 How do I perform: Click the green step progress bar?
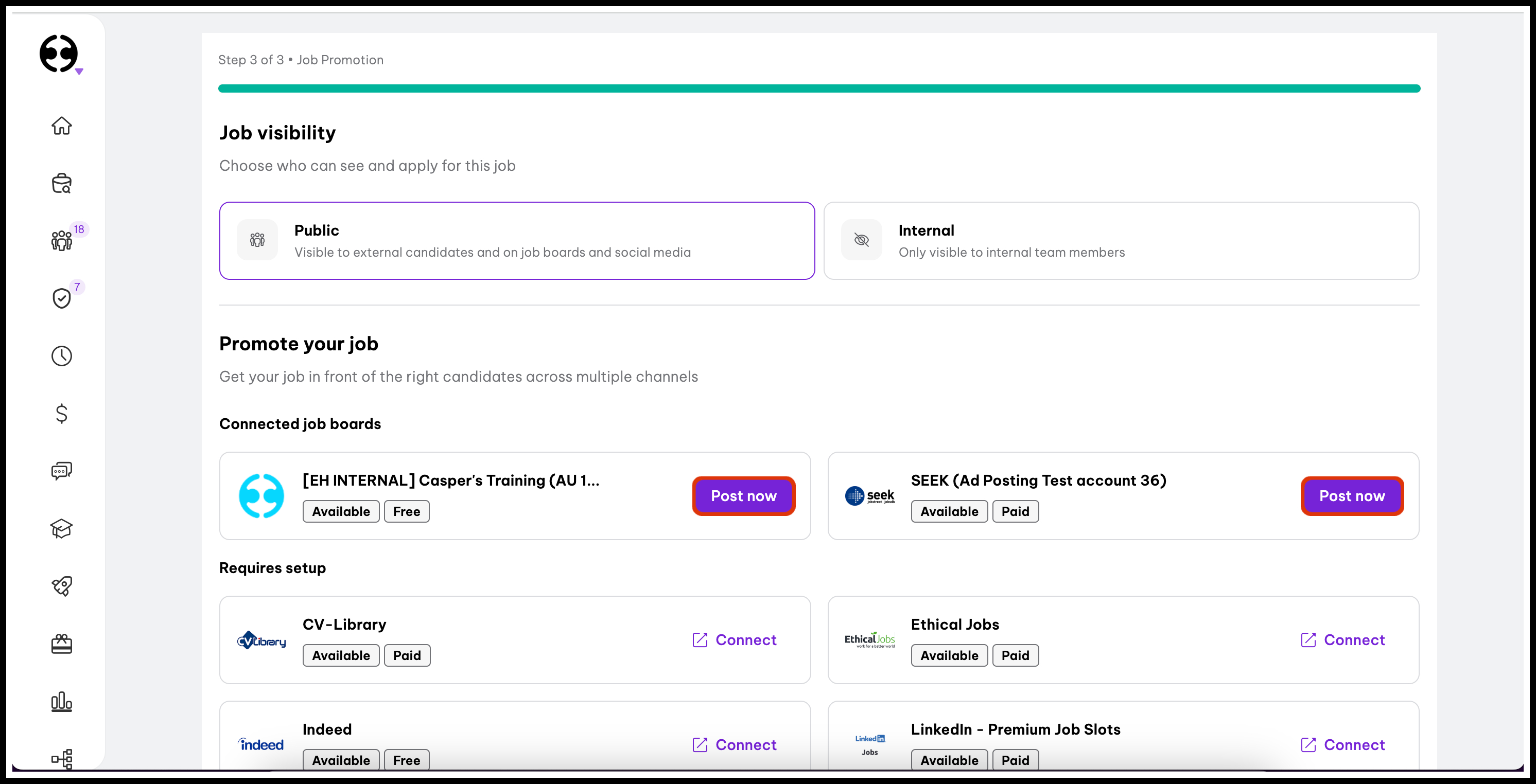[x=818, y=88]
